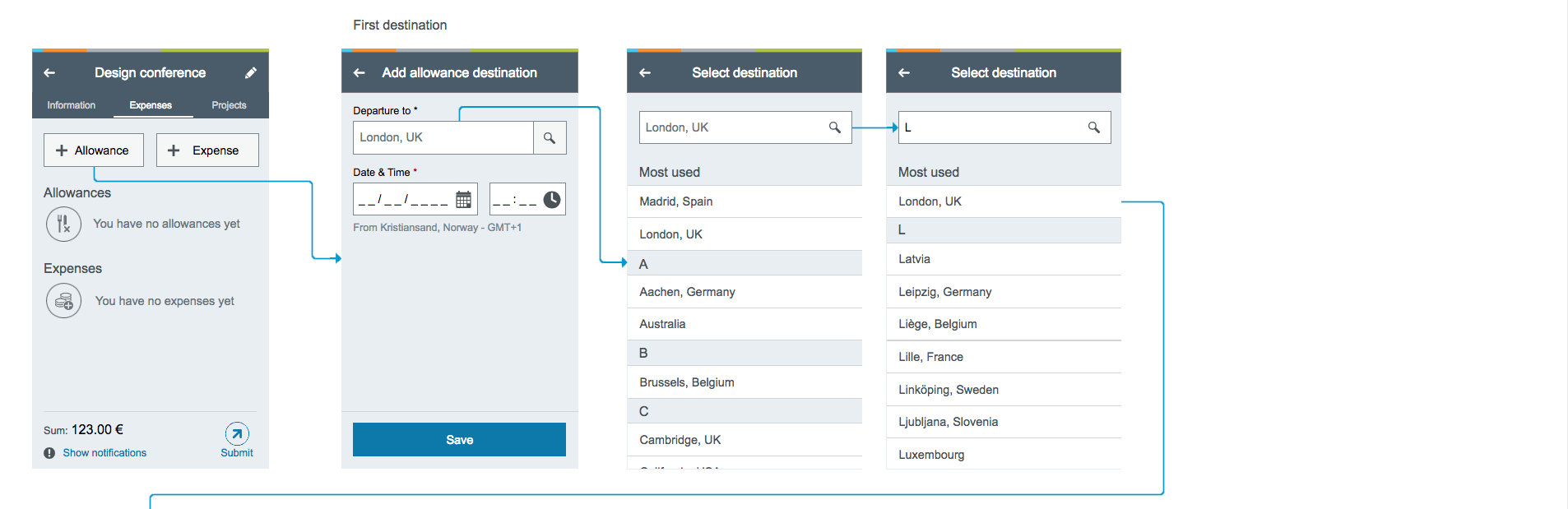The height and width of the screenshot is (509, 1568).
Task: Save the allowance destination
Action: pyautogui.click(x=459, y=440)
